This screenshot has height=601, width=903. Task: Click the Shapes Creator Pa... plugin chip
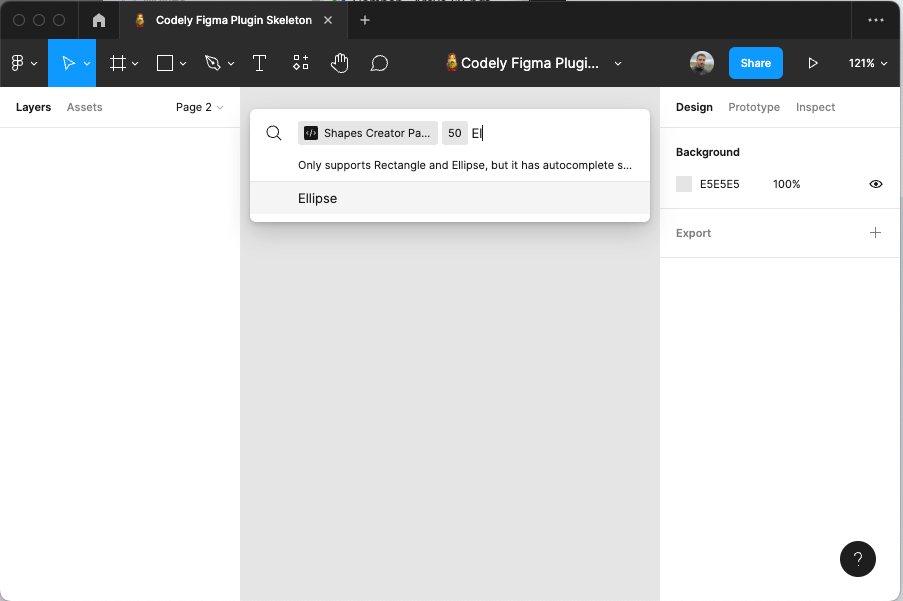pos(368,133)
